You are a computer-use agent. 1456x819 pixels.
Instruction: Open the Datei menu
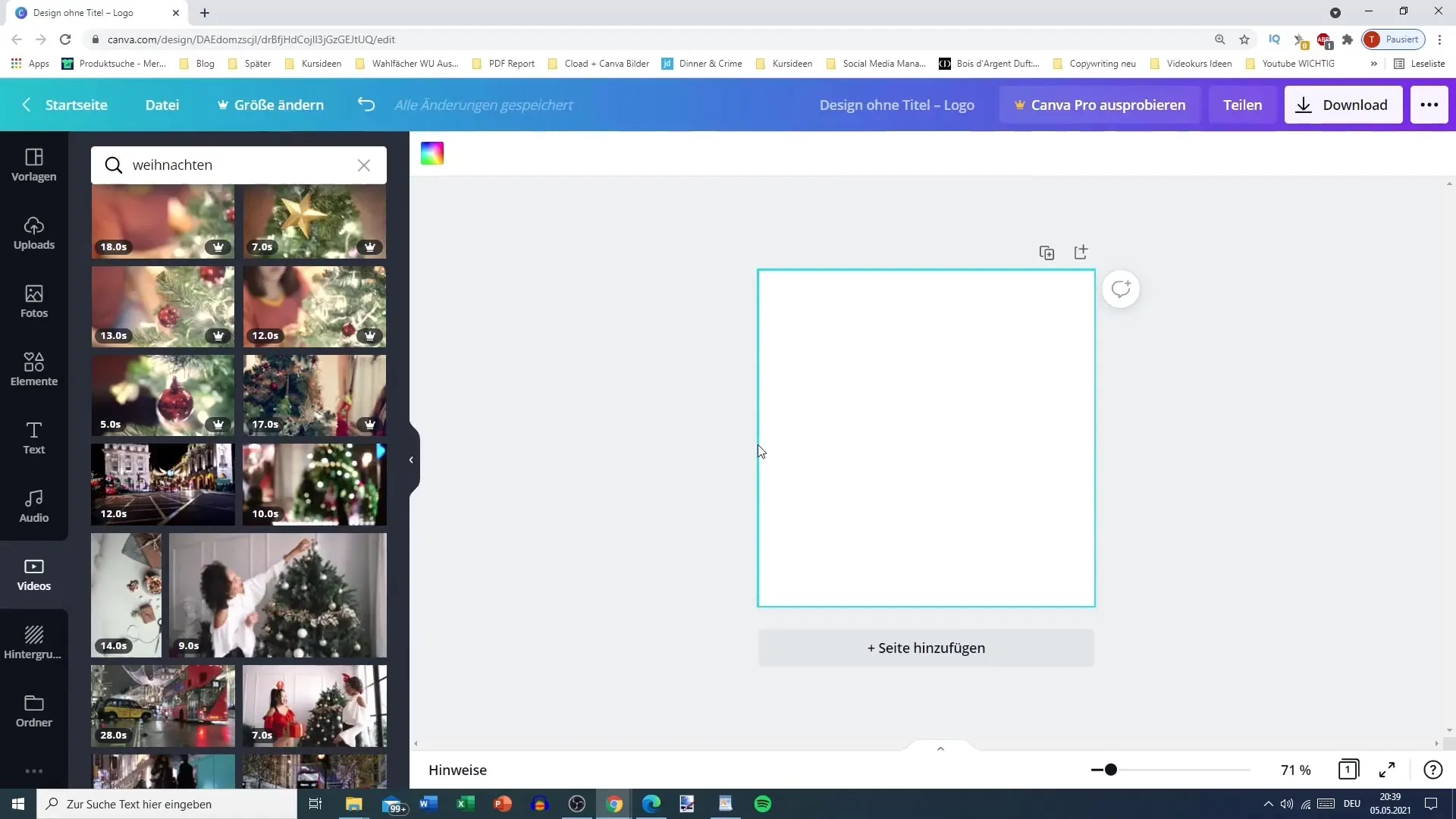click(162, 104)
